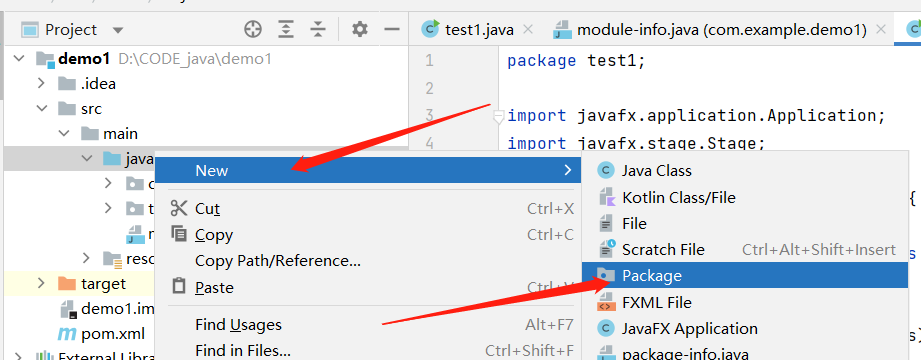
Task: Close the module-info.java tab
Action: click(x=880, y=29)
